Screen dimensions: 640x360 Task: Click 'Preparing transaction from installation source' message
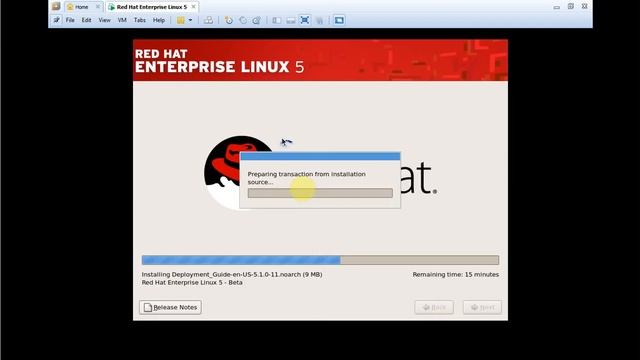(x=307, y=178)
